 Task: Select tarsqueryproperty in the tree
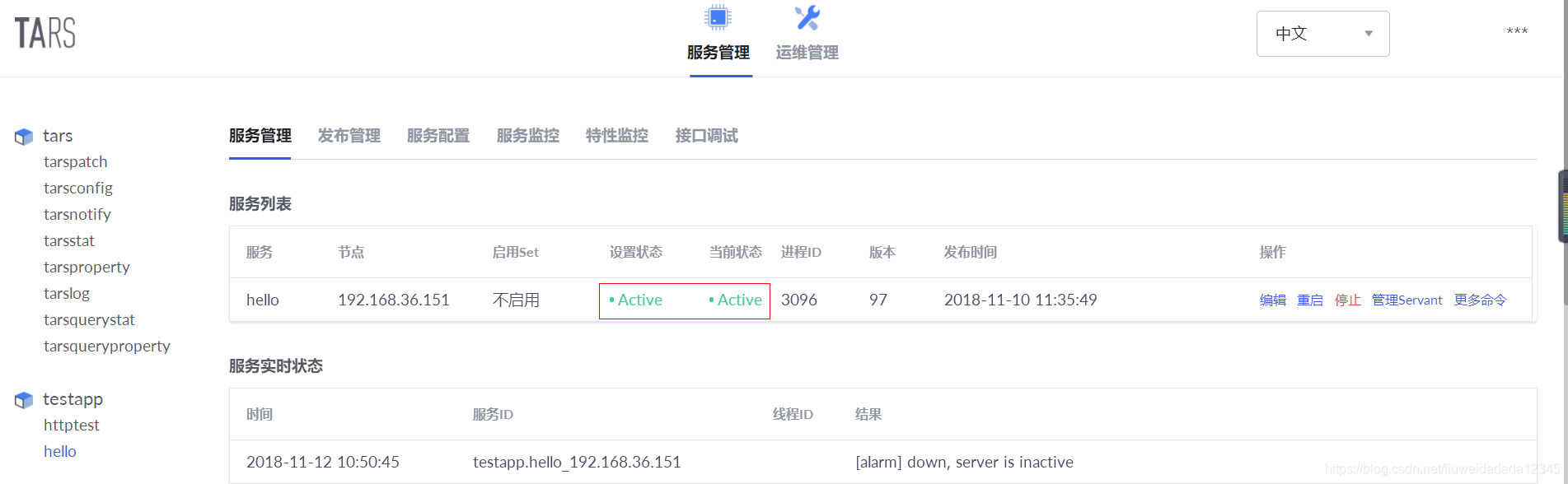coord(107,347)
